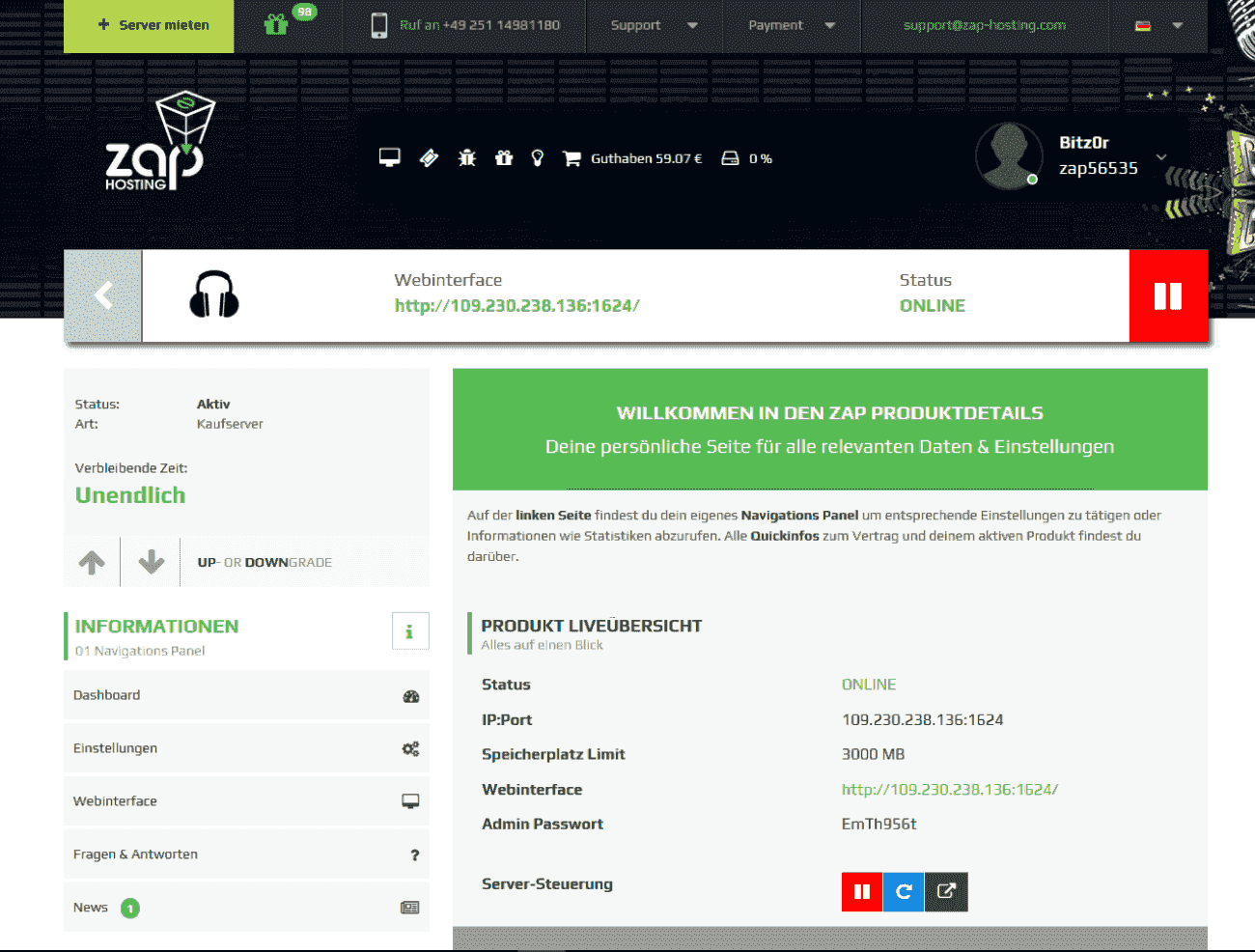Click the storage drive icon showing 0 %
Image resolution: width=1255 pixels, height=952 pixels.
click(731, 158)
